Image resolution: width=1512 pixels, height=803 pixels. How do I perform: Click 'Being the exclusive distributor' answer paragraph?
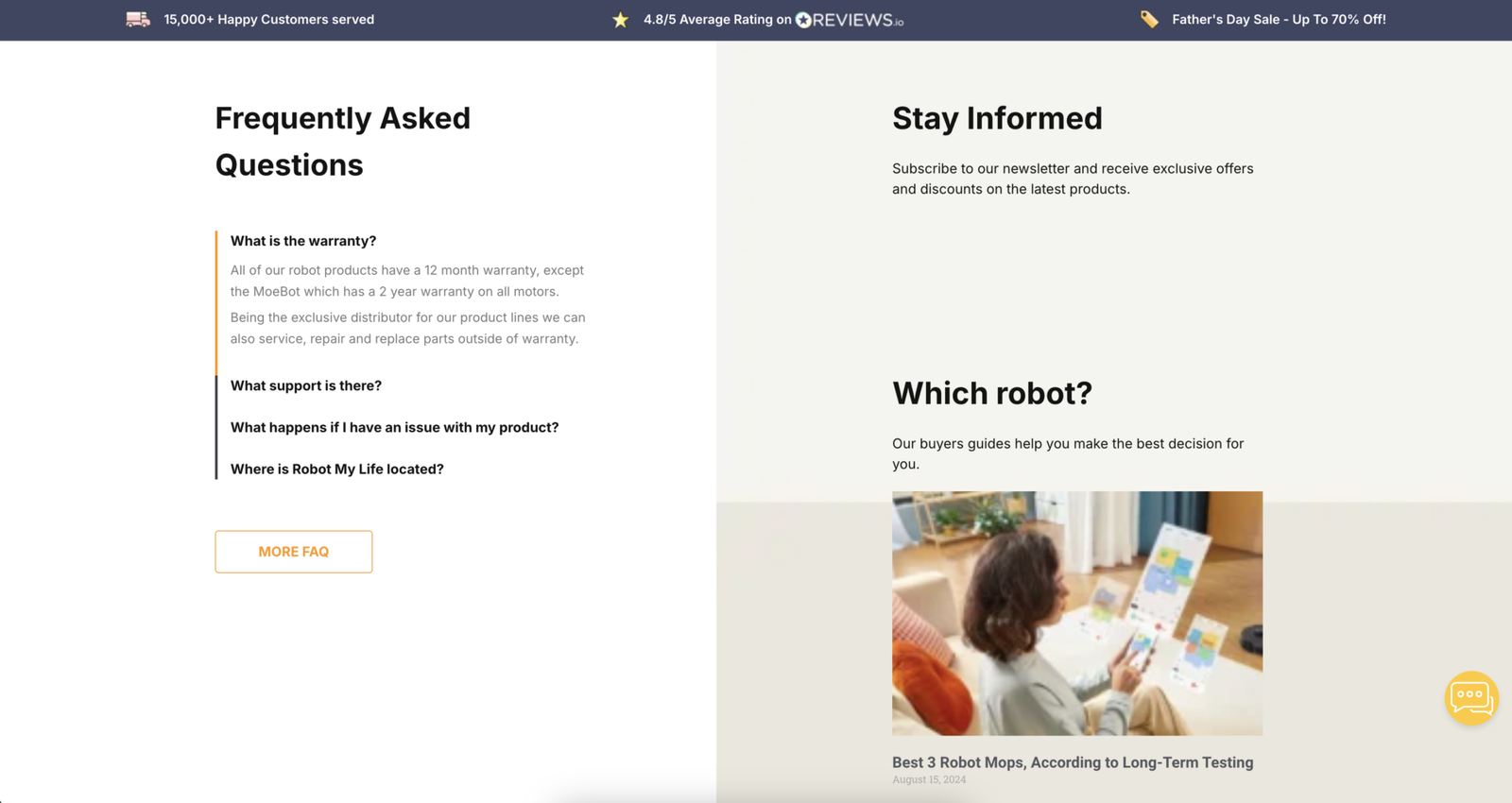[x=408, y=328]
